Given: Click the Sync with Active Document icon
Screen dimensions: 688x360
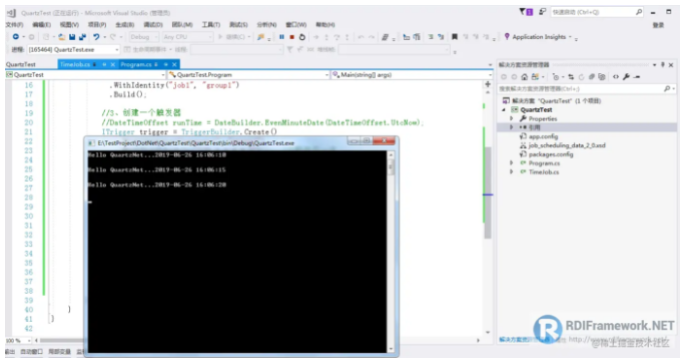Looking at the screenshot, I should coord(571,77).
